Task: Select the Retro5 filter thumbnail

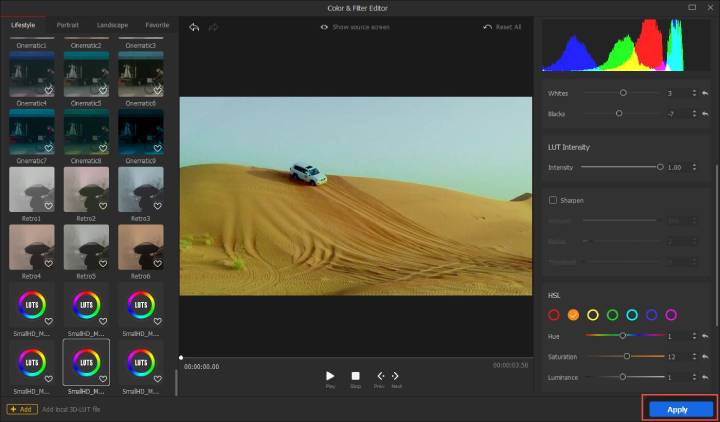Action: 86,245
